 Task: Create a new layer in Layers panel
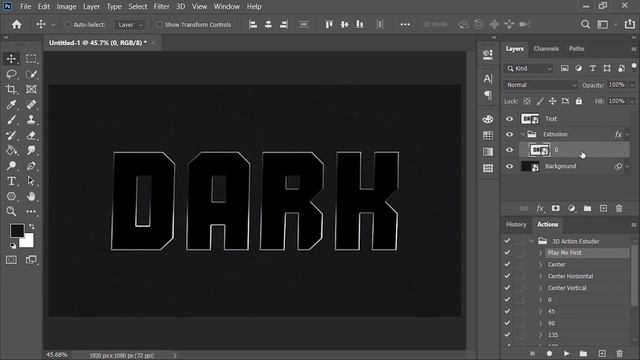click(603, 209)
